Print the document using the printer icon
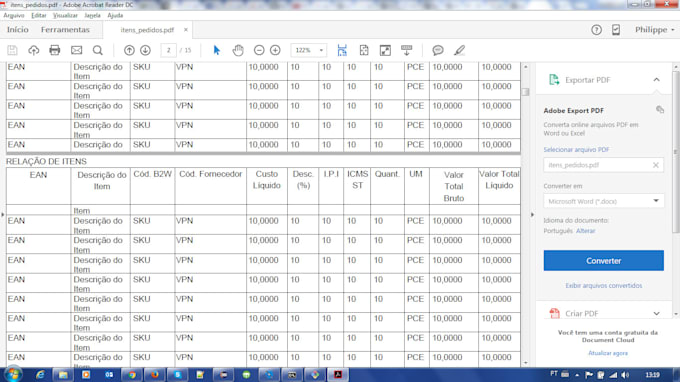Screen dimensions: 680x382 tap(55, 50)
